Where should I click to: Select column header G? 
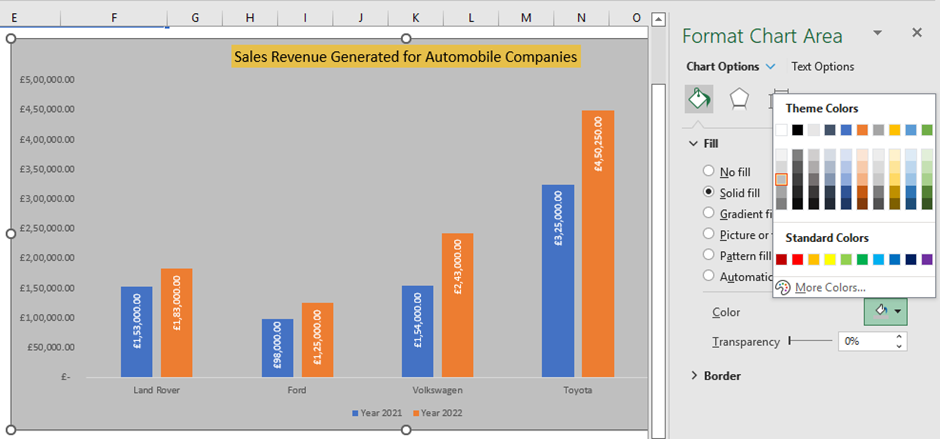[195, 18]
